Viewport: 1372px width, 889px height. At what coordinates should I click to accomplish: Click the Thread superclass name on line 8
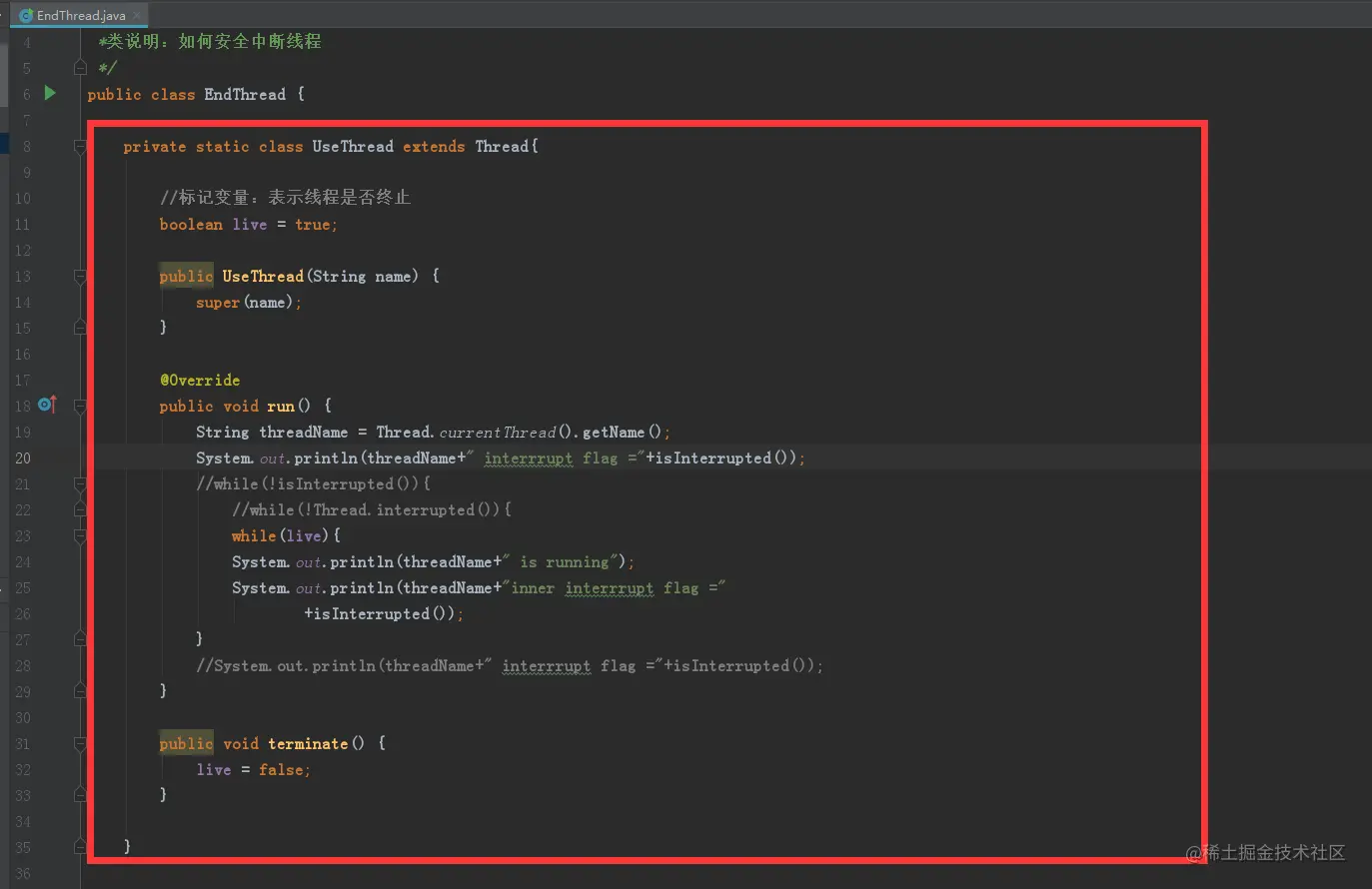click(502, 146)
